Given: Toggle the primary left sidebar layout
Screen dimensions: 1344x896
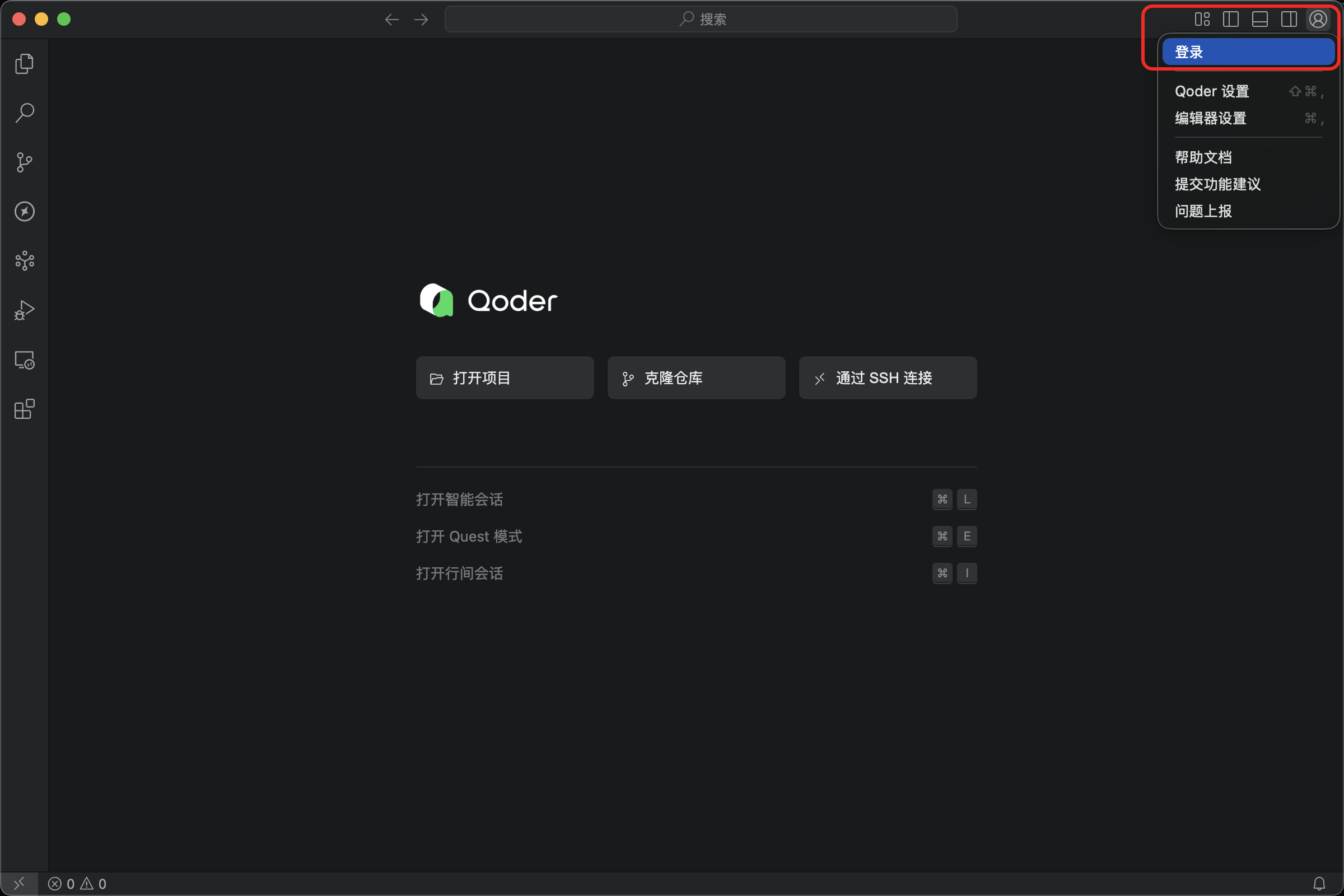Looking at the screenshot, I should [x=1230, y=20].
